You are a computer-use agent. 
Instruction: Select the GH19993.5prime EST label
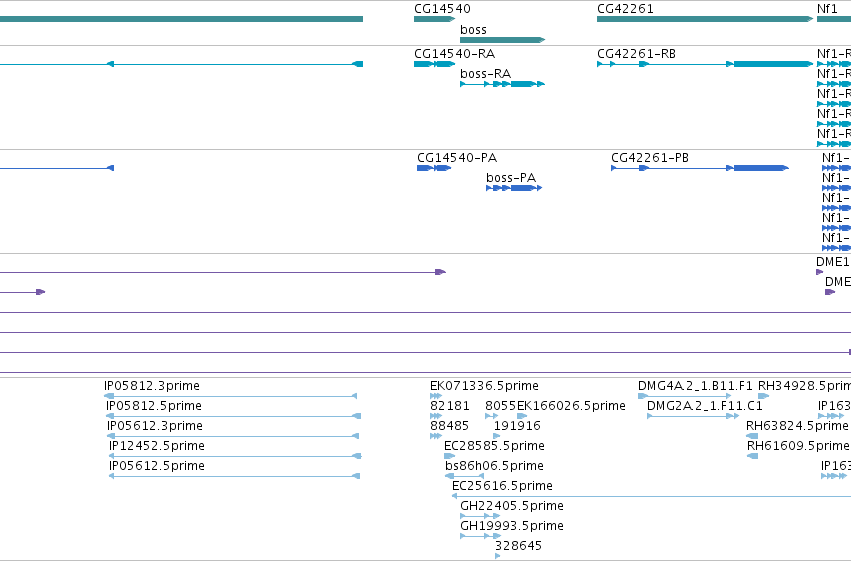click(512, 526)
